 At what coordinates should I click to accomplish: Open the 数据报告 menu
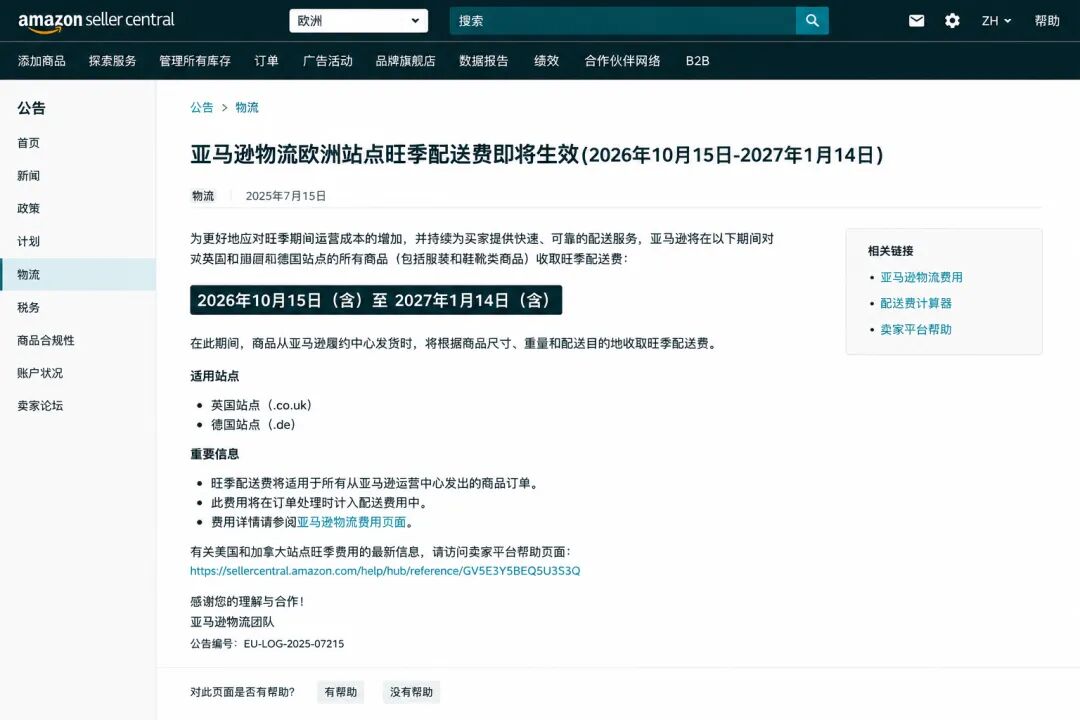click(484, 61)
